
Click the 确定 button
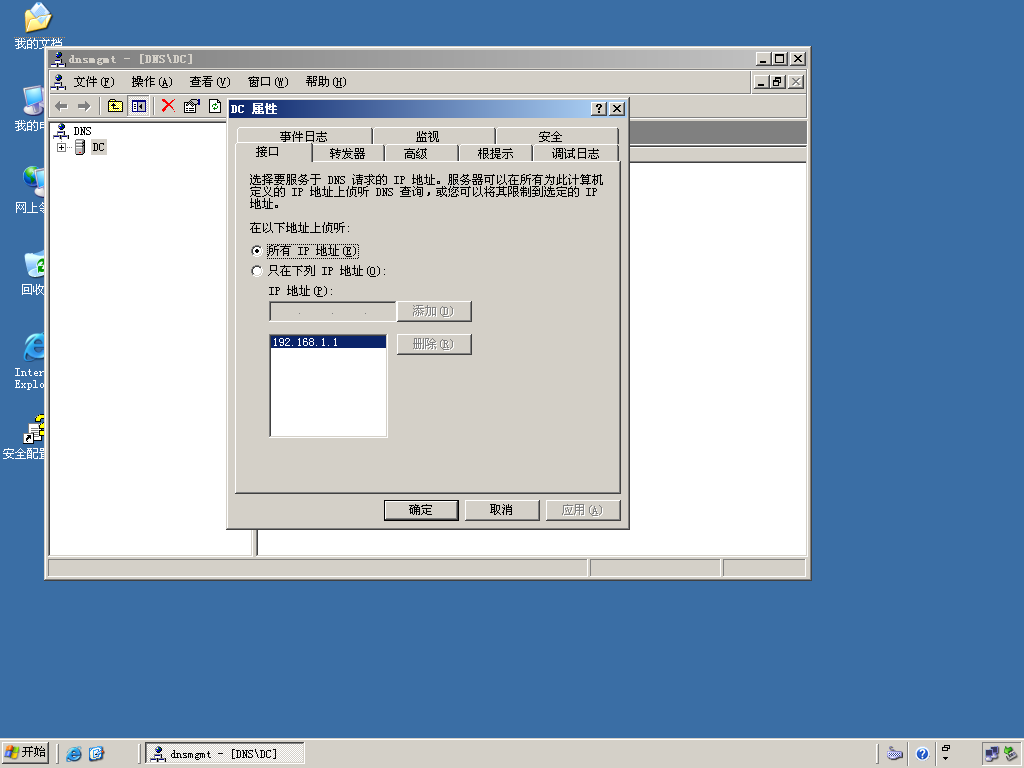point(421,510)
